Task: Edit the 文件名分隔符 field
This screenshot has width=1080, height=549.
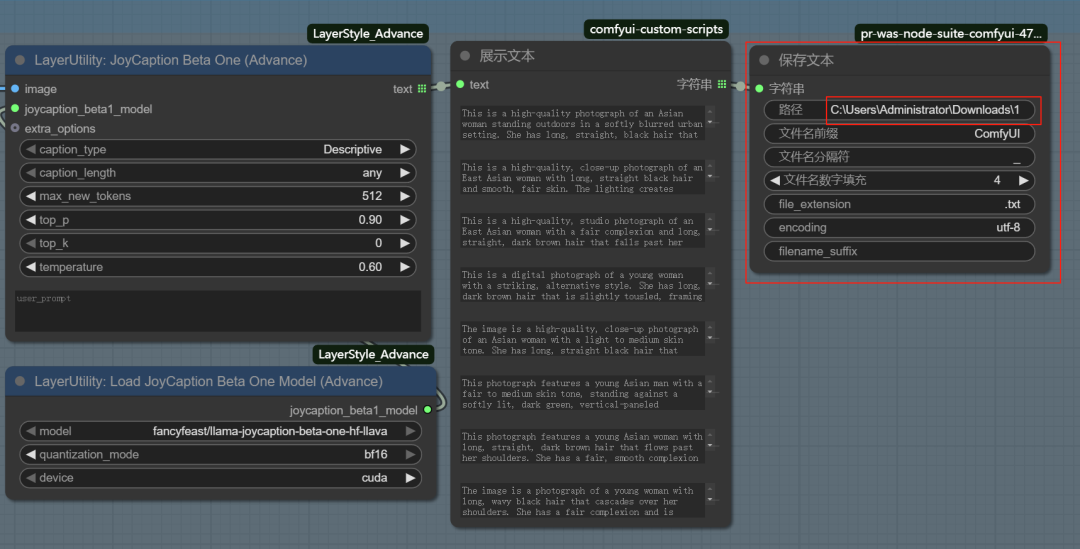Action: click(900, 157)
